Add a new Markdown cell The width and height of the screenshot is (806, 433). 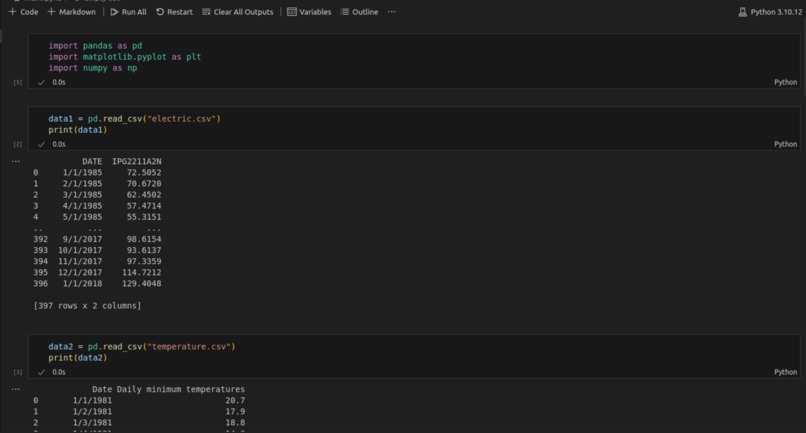pos(71,12)
